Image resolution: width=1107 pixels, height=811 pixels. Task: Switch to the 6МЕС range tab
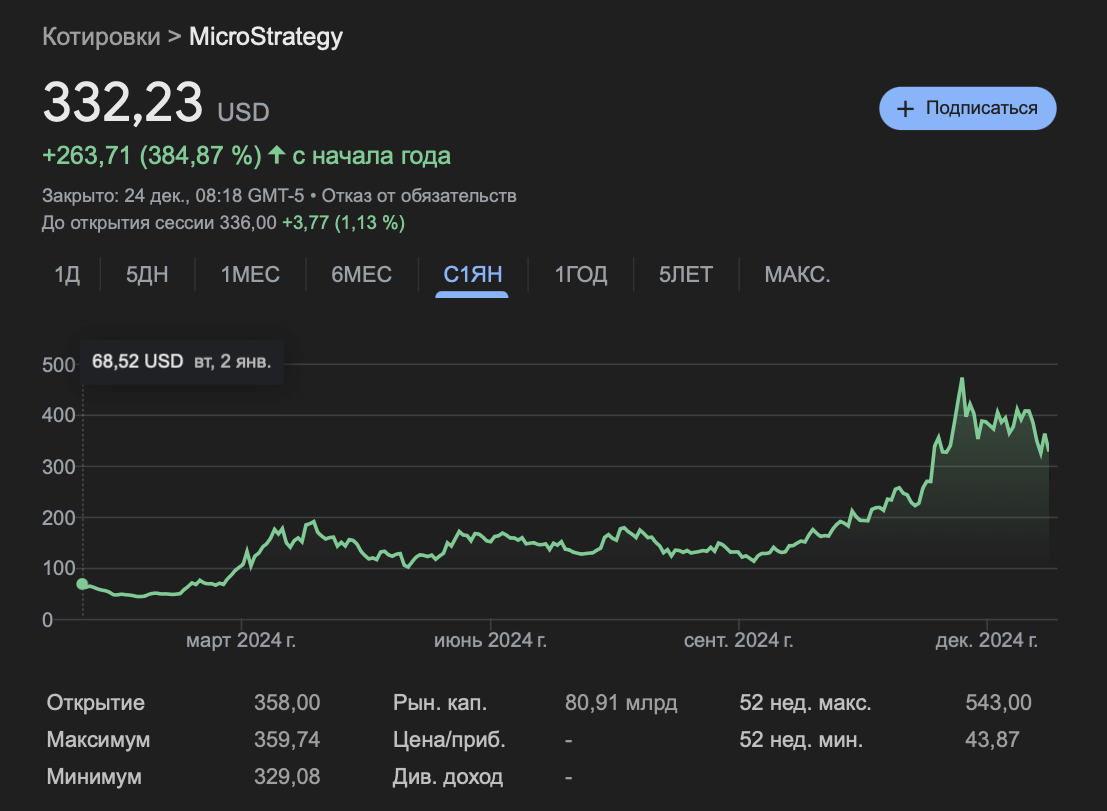click(361, 275)
